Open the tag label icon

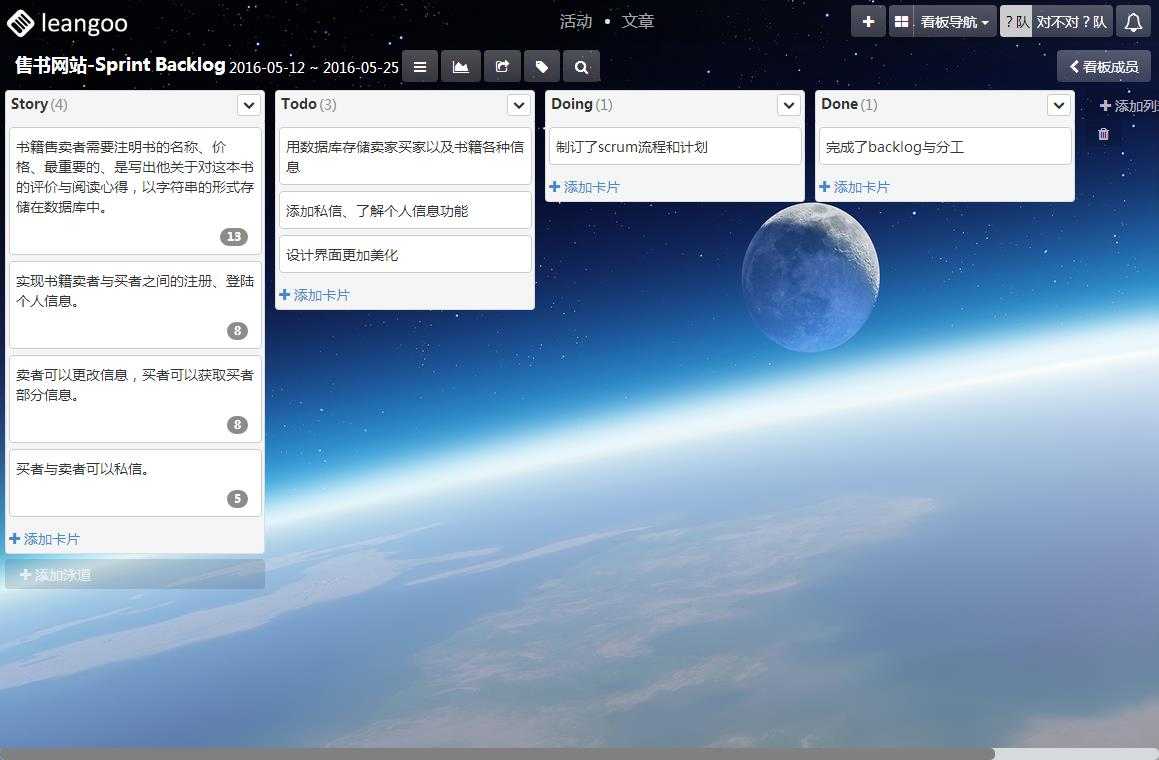(542, 66)
